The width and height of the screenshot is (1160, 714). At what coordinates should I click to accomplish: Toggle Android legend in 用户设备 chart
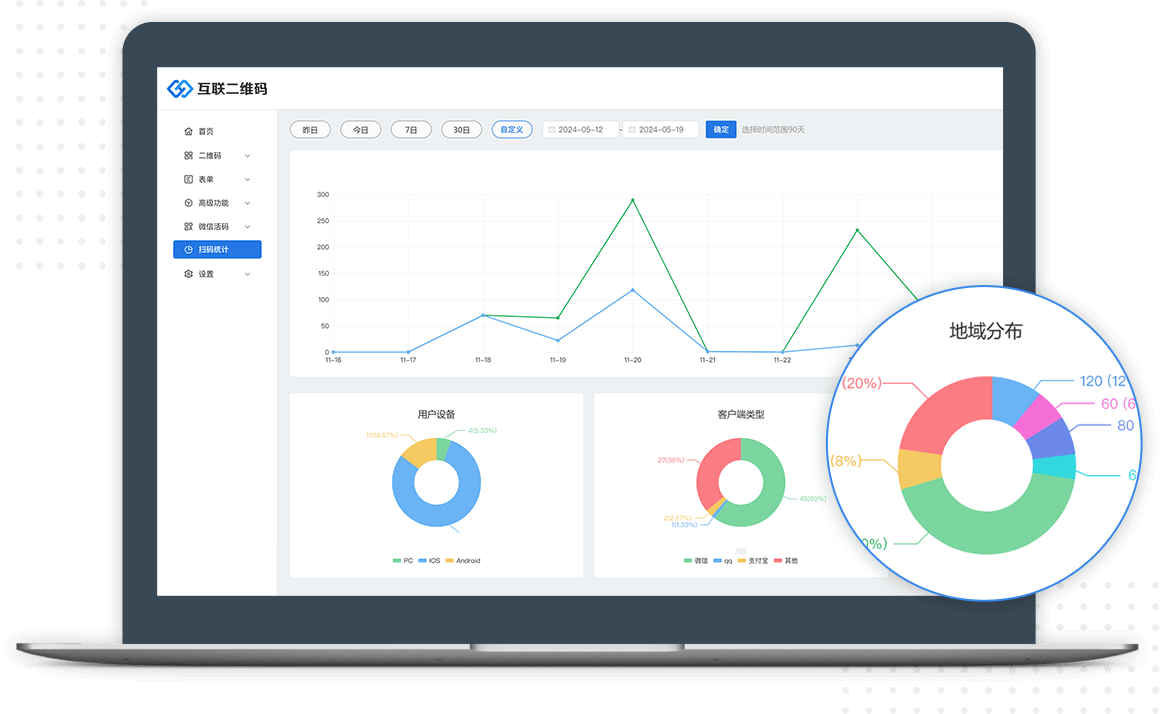point(462,561)
